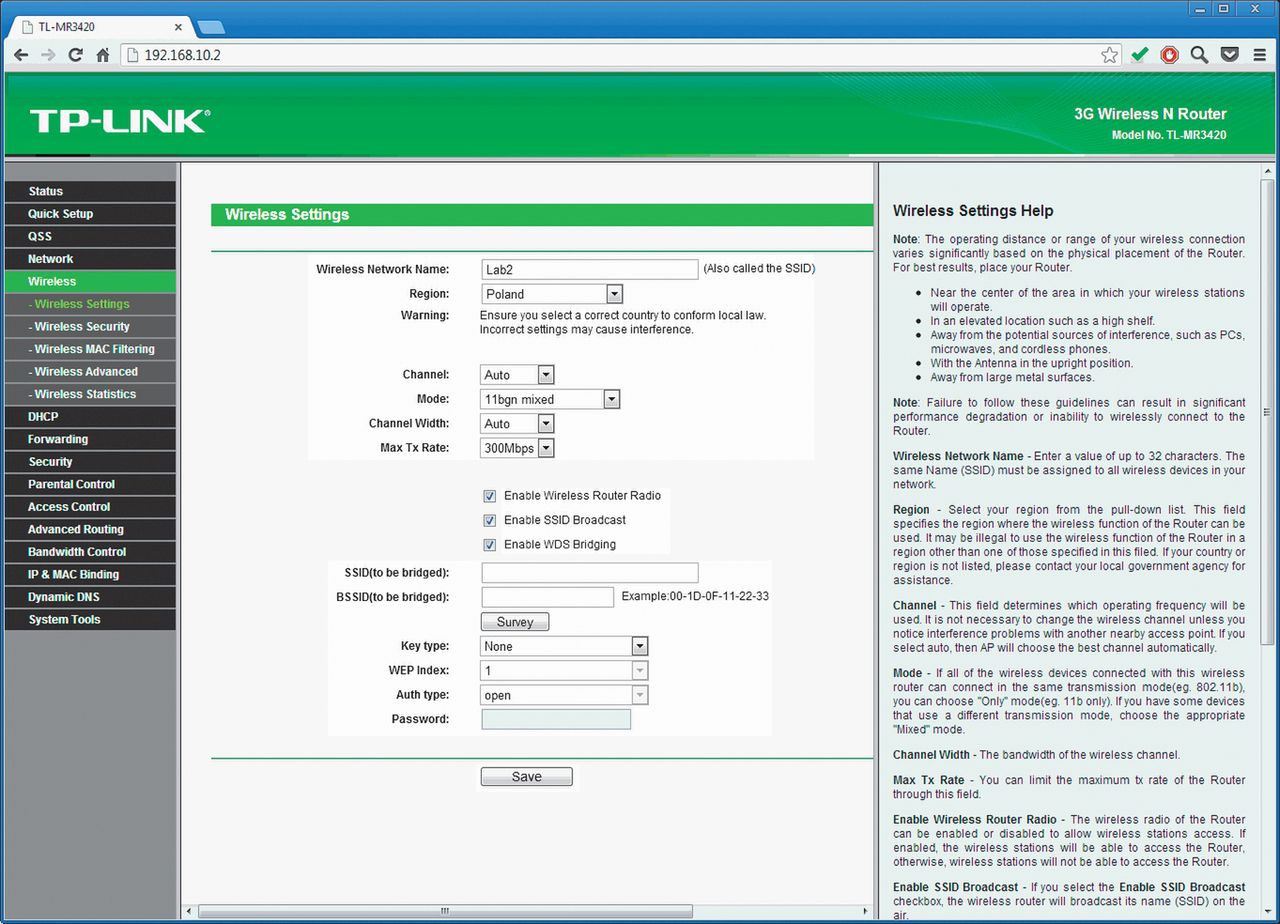Screen dimensions: 1280x924
Task: Click the Password field
Action: click(556, 720)
